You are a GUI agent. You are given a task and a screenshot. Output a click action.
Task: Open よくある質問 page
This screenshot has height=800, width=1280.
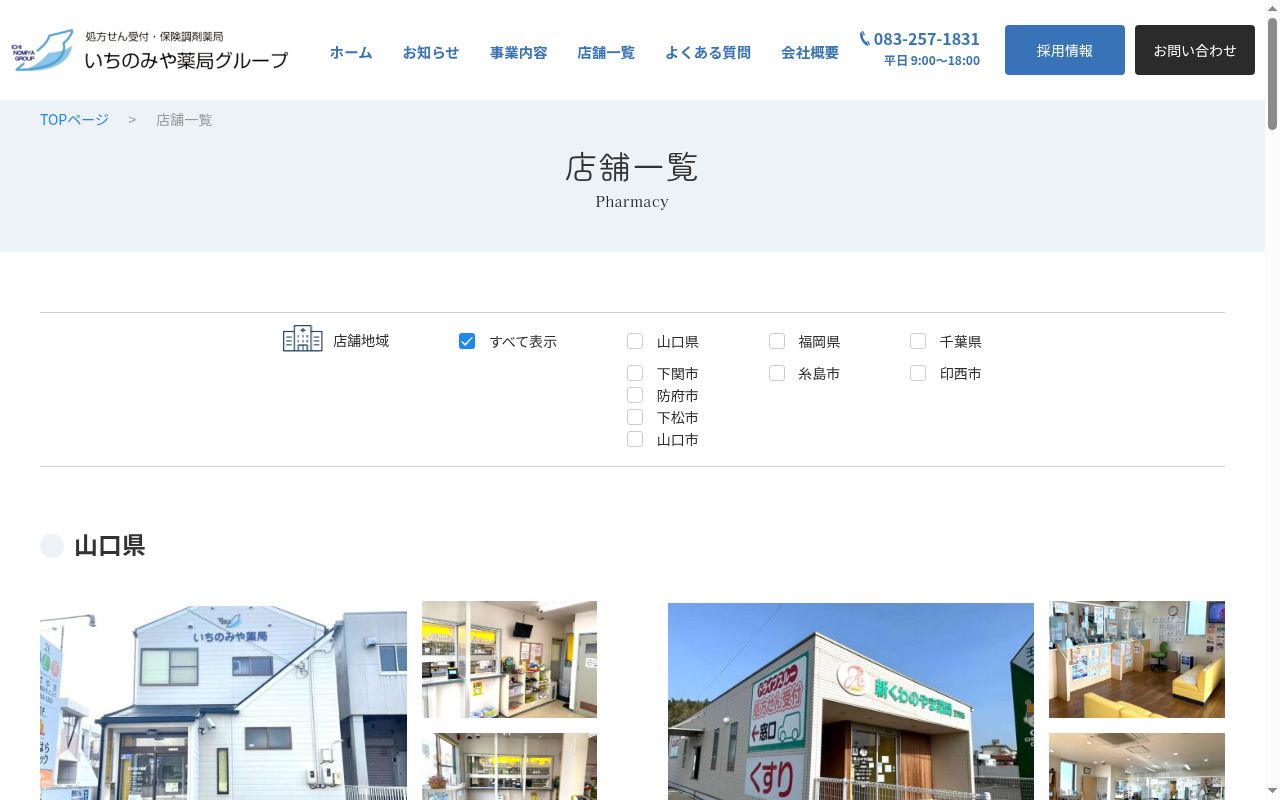coord(708,52)
